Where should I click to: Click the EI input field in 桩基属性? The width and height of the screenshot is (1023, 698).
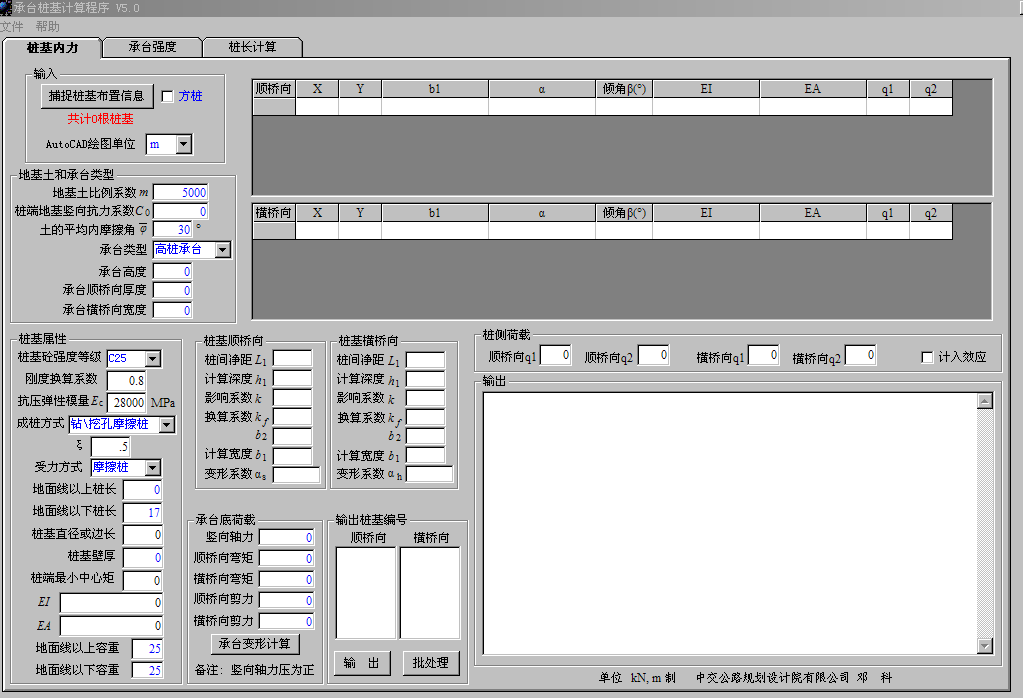(112, 603)
